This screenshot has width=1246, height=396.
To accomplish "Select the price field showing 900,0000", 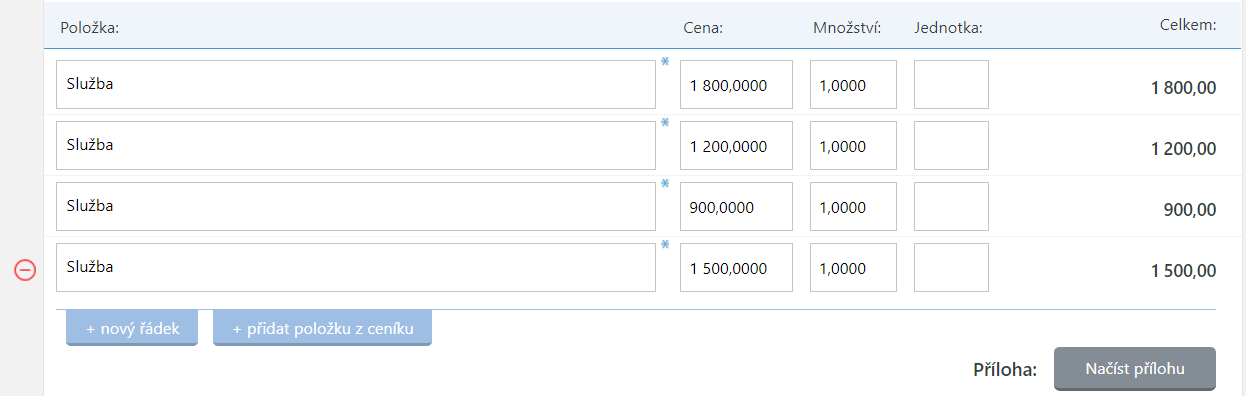I will [736, 207].
